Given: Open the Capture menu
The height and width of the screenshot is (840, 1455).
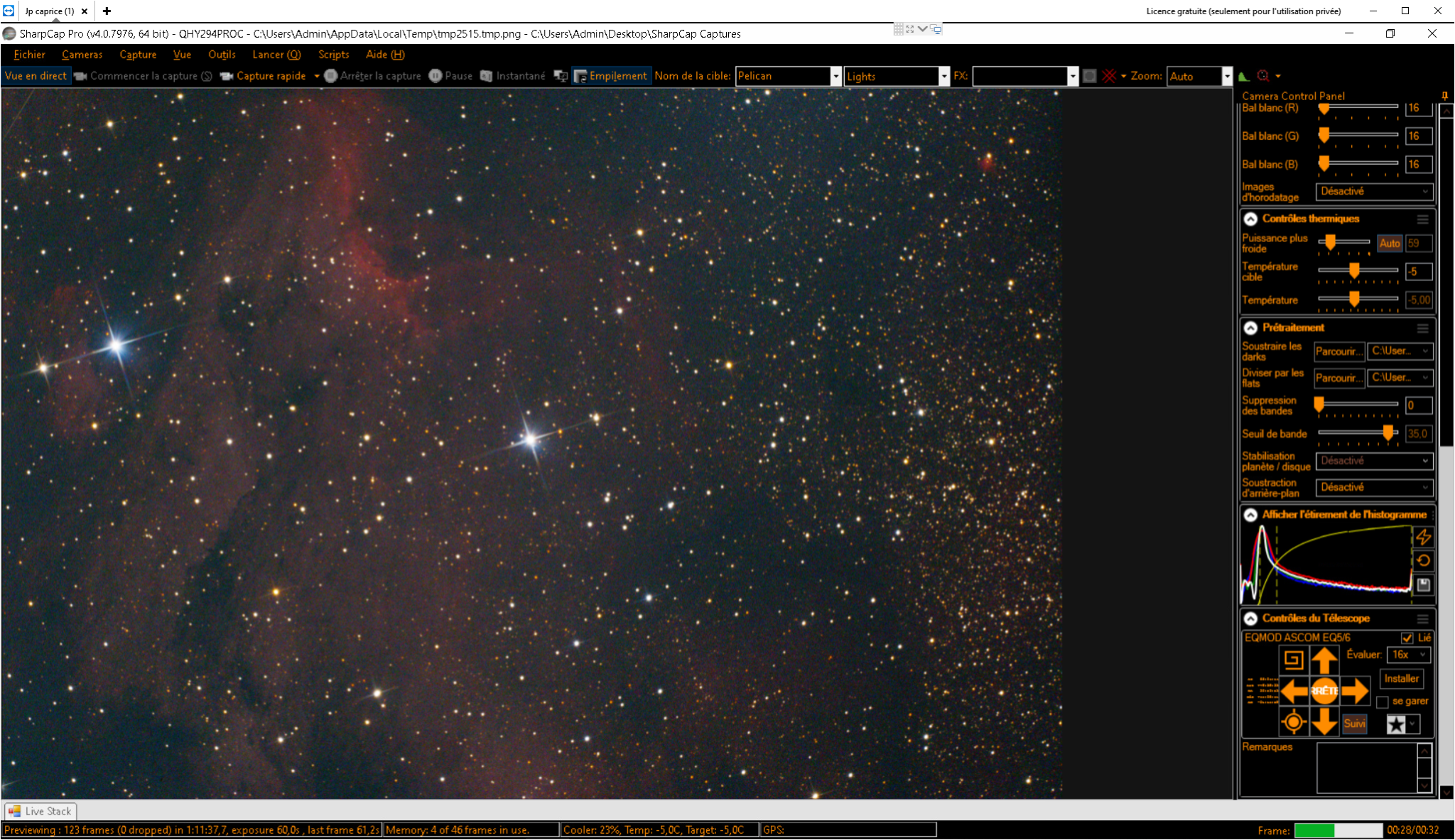Looking at the screenshot, I should pos(138,55).
